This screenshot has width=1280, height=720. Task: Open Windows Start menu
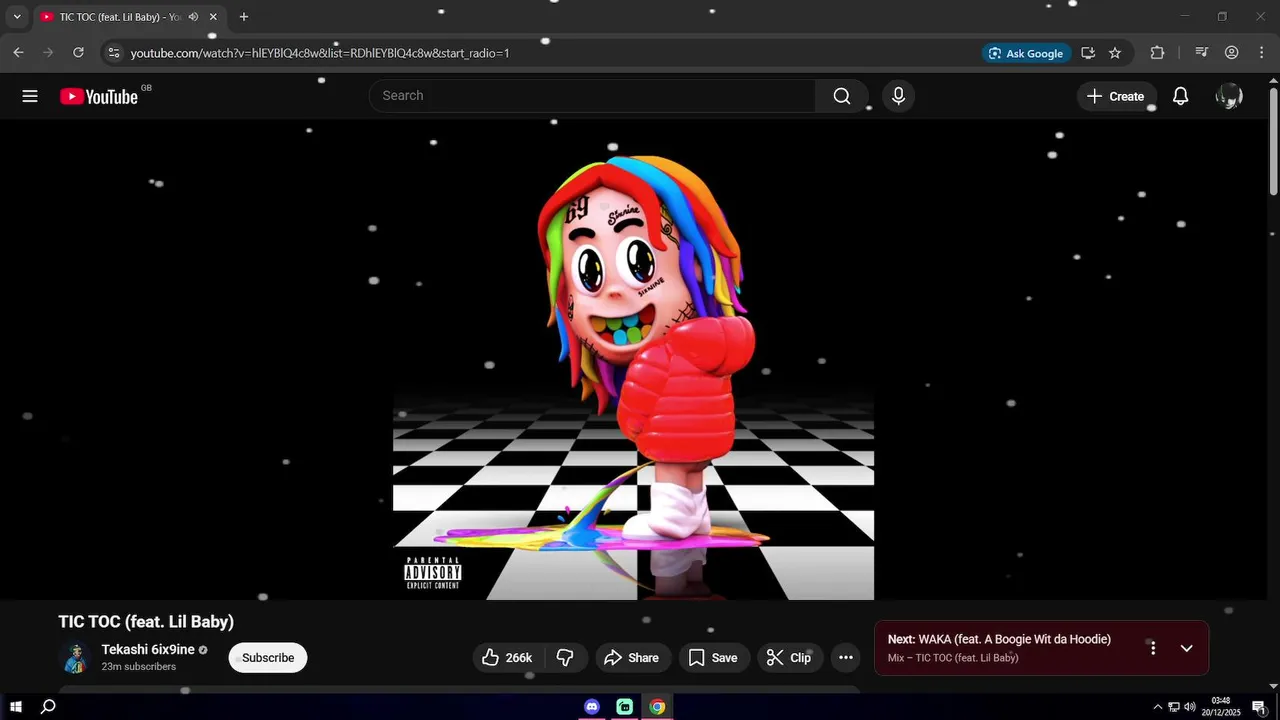tap(16, 707)
